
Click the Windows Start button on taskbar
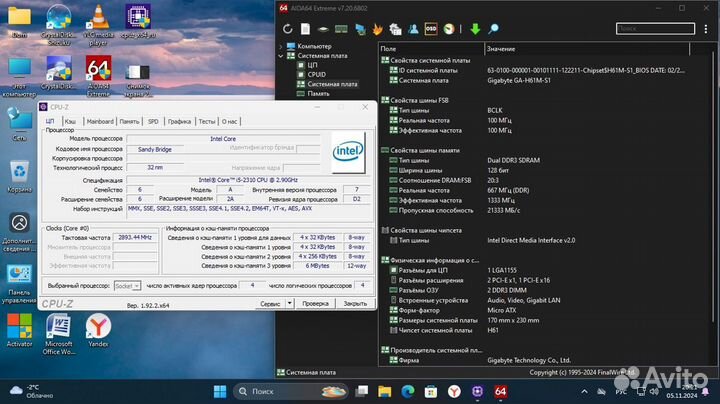[x=220, y=392]
